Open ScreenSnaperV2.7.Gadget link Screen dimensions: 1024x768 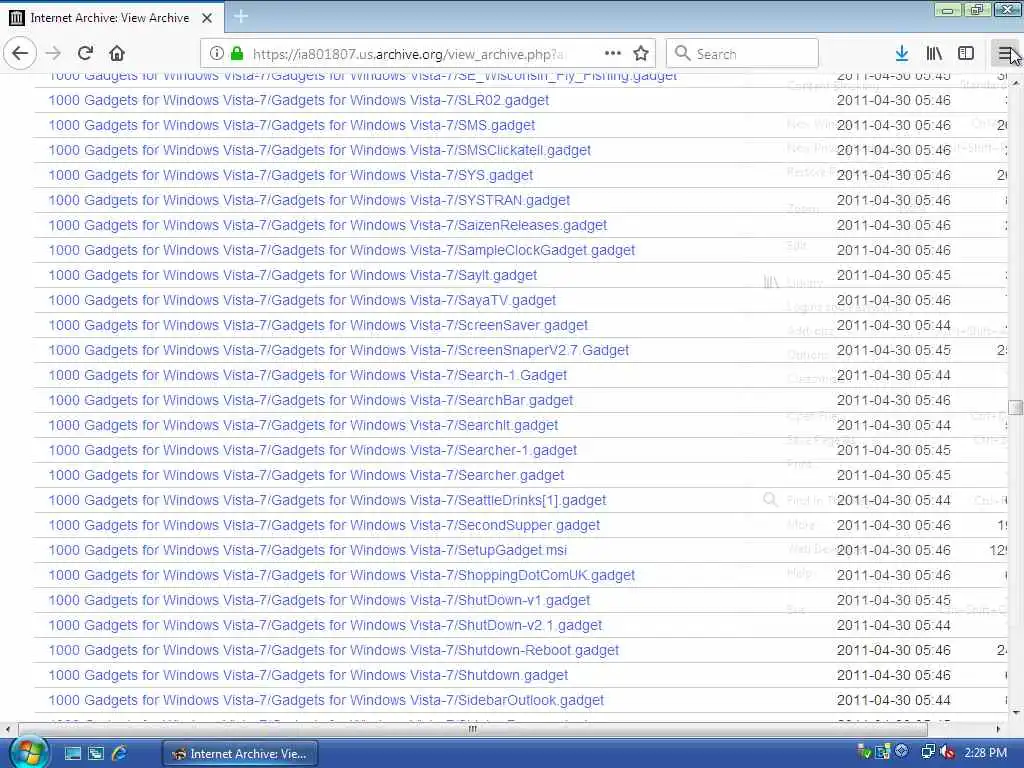click(338, 350)
